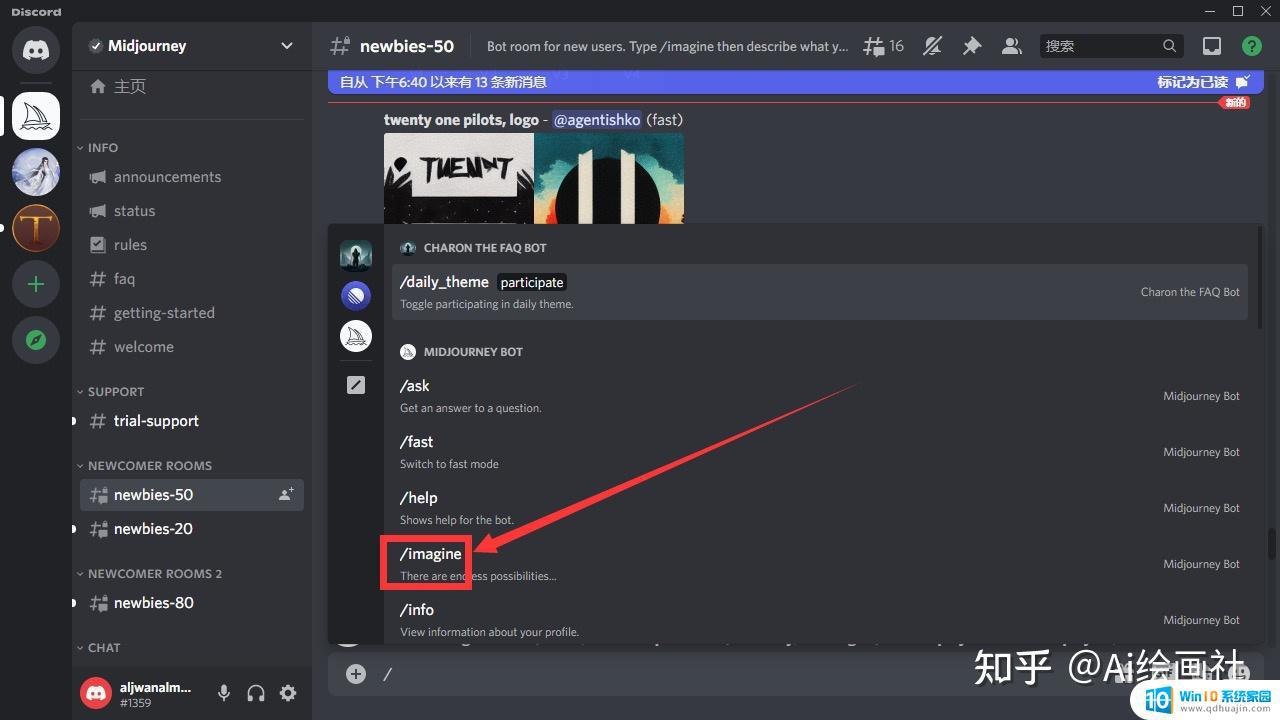Click the chat area scrollbar
Viewport: 1280px width, 720px height.
tap(1272, 545)
